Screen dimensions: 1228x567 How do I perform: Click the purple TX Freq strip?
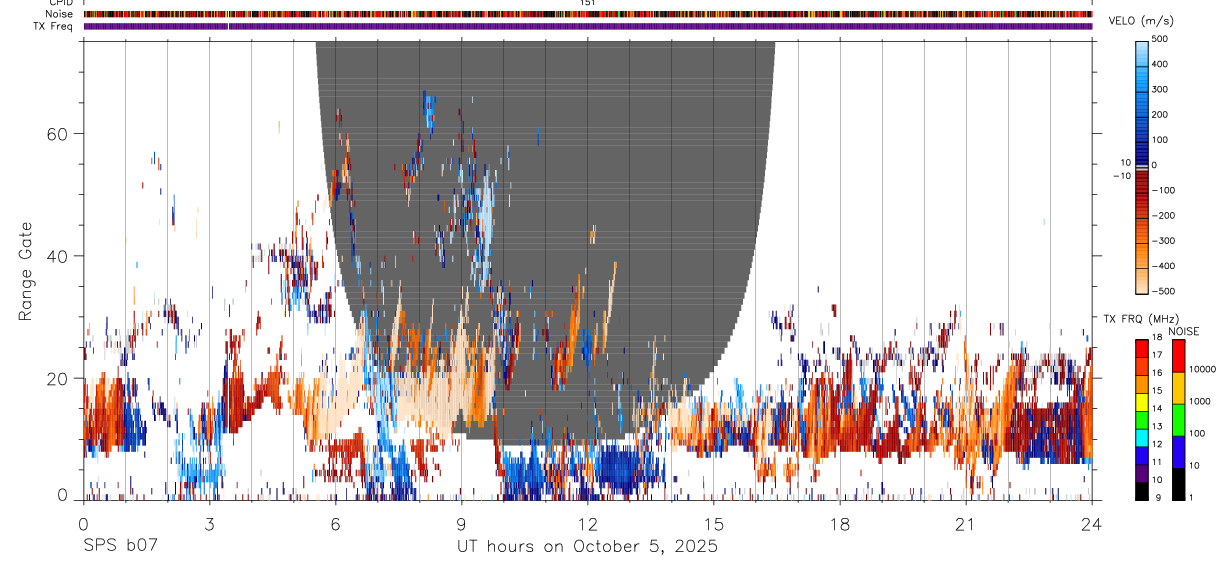tap(588, 26)
